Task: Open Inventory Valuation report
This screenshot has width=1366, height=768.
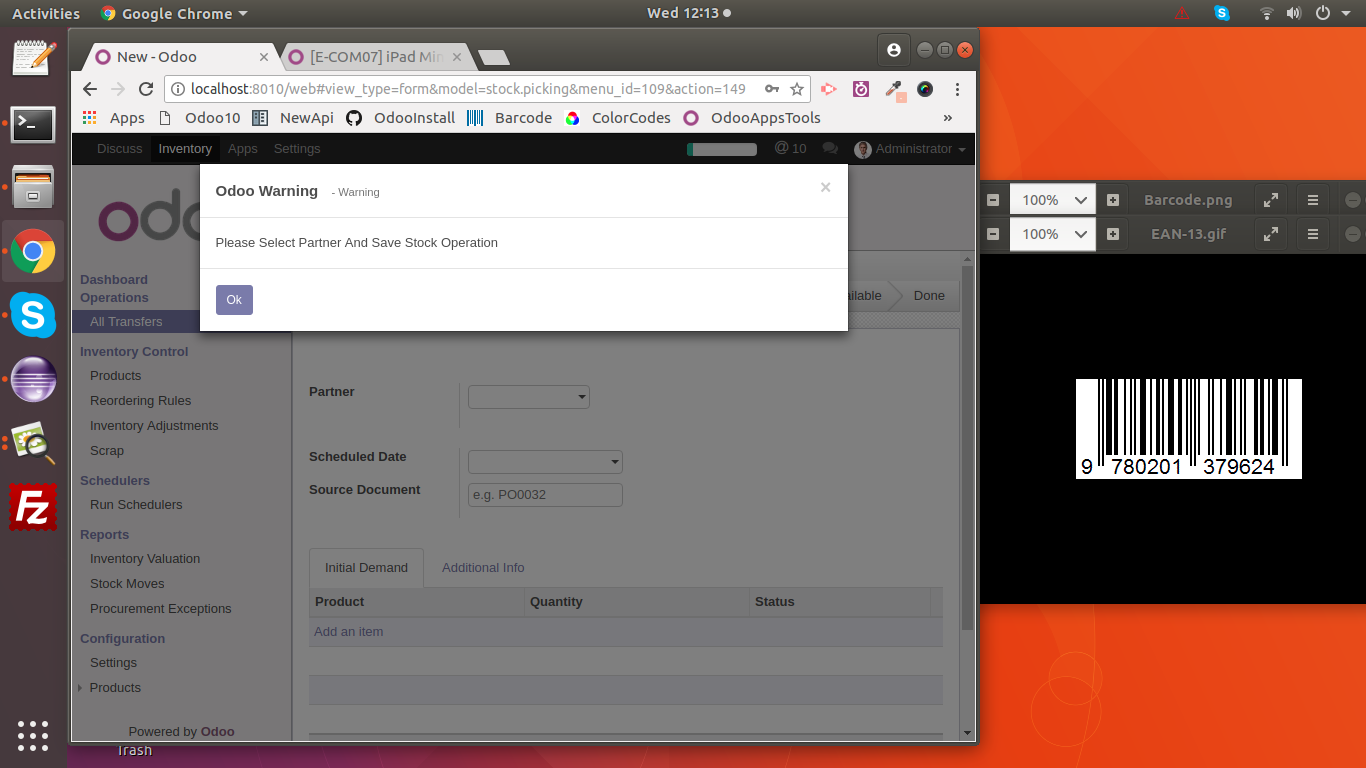Action: click(x=145, y=558)
